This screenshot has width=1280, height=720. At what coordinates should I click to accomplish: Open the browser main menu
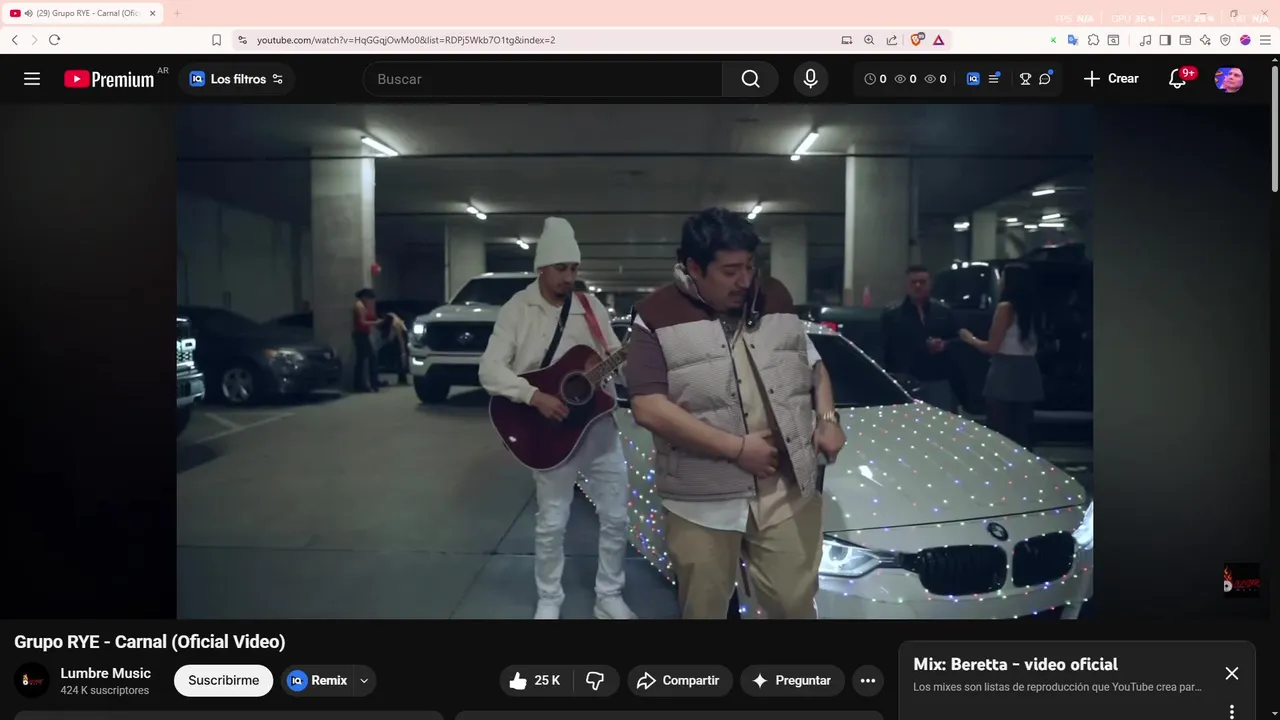pos(1265,40)
